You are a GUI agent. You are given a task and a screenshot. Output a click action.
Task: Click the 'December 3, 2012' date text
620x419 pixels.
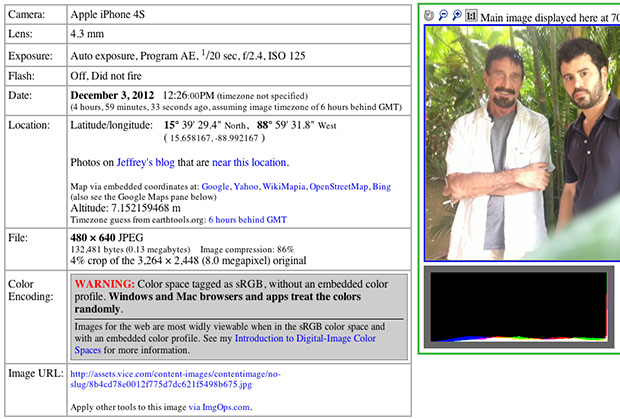pyautogui.click(x=112, y=95)
